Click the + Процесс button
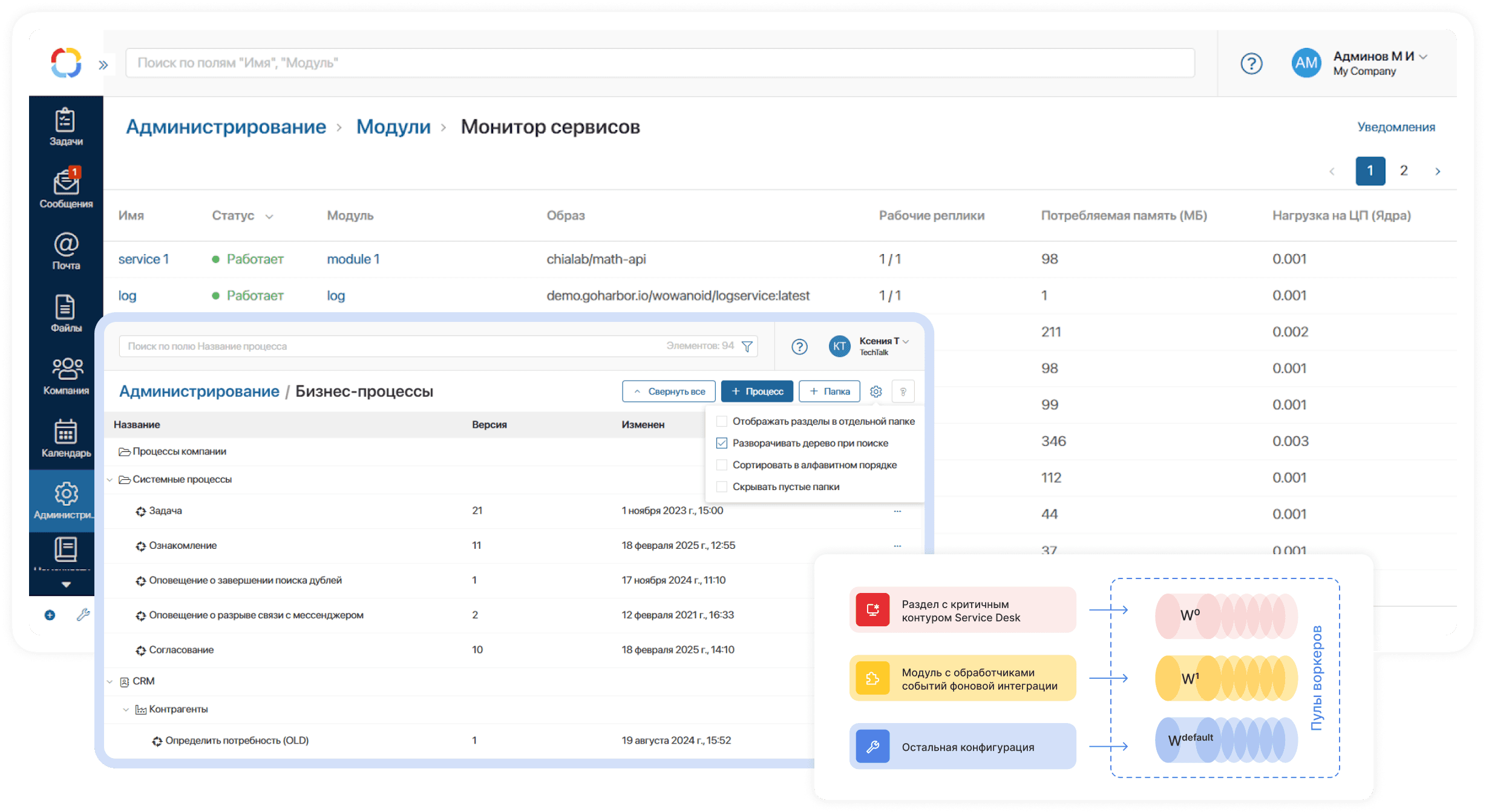1486x812 pixels. [756, 391]
